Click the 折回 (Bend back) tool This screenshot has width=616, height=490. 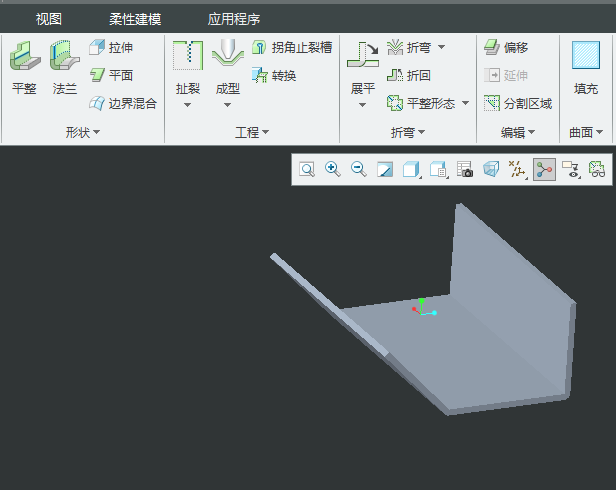pos(409,75)
